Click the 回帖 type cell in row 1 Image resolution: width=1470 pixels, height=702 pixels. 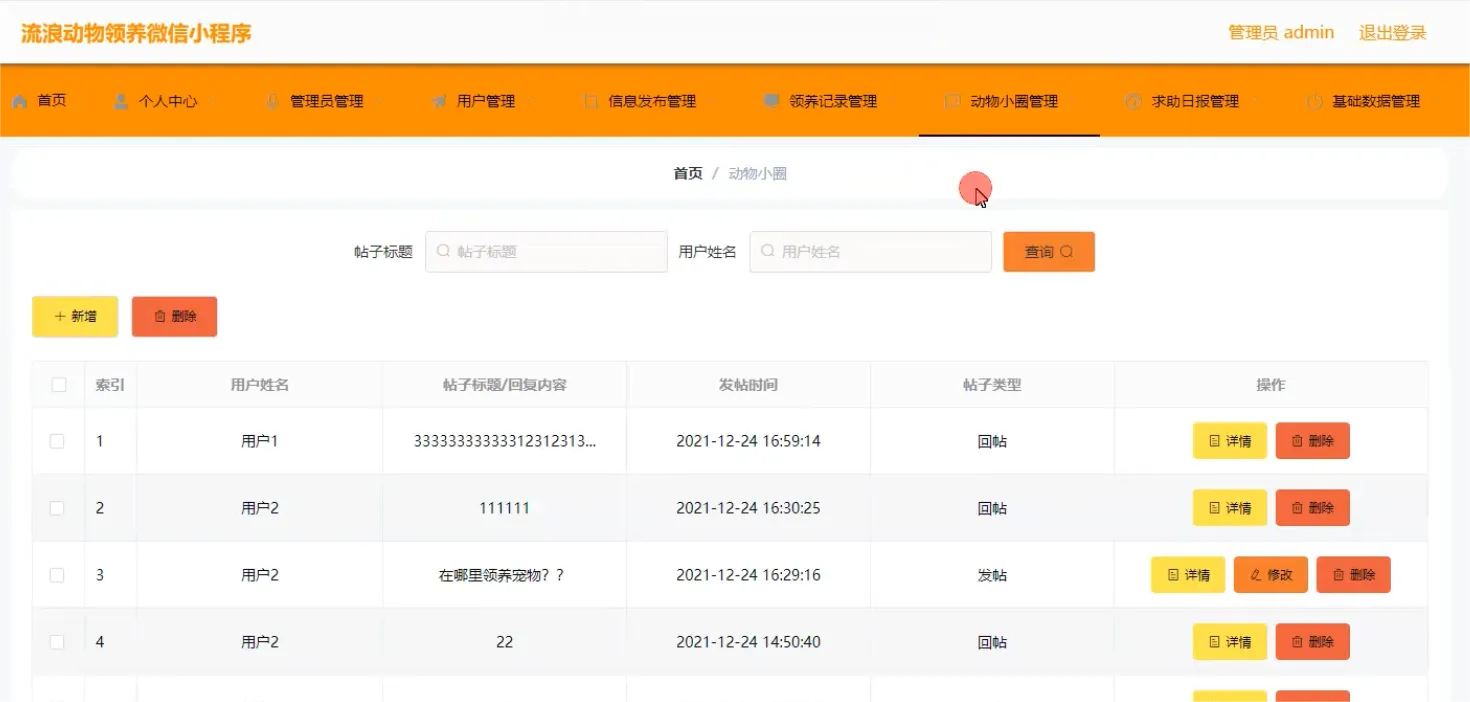(x=992, y=441)
